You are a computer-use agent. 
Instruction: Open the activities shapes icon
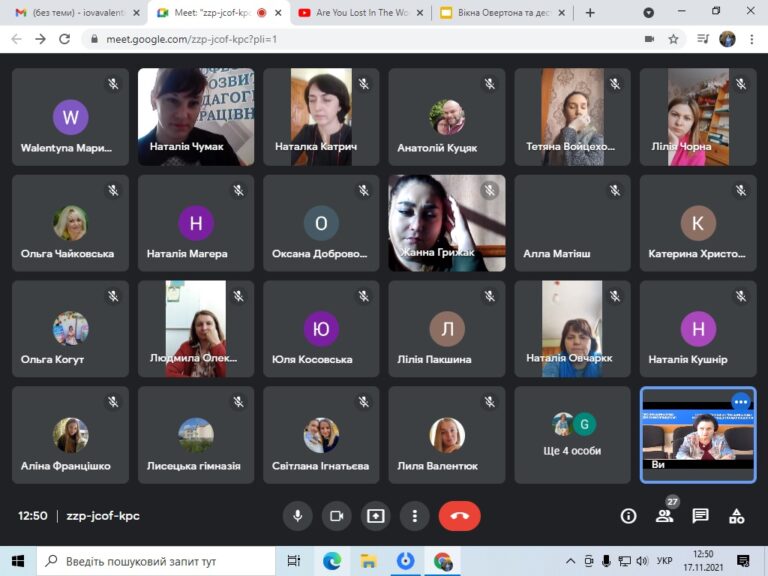737,516
